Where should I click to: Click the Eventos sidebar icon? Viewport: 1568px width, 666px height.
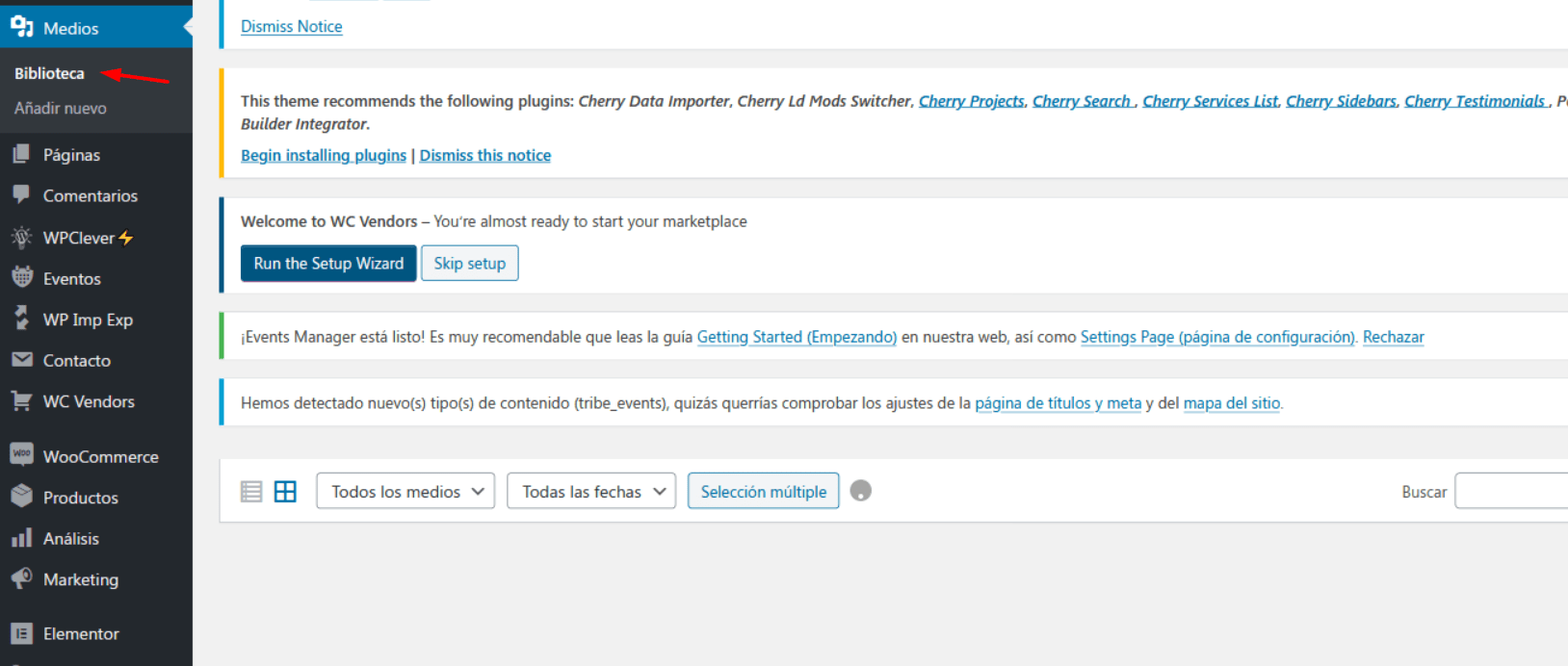click(x=21, y=277)
